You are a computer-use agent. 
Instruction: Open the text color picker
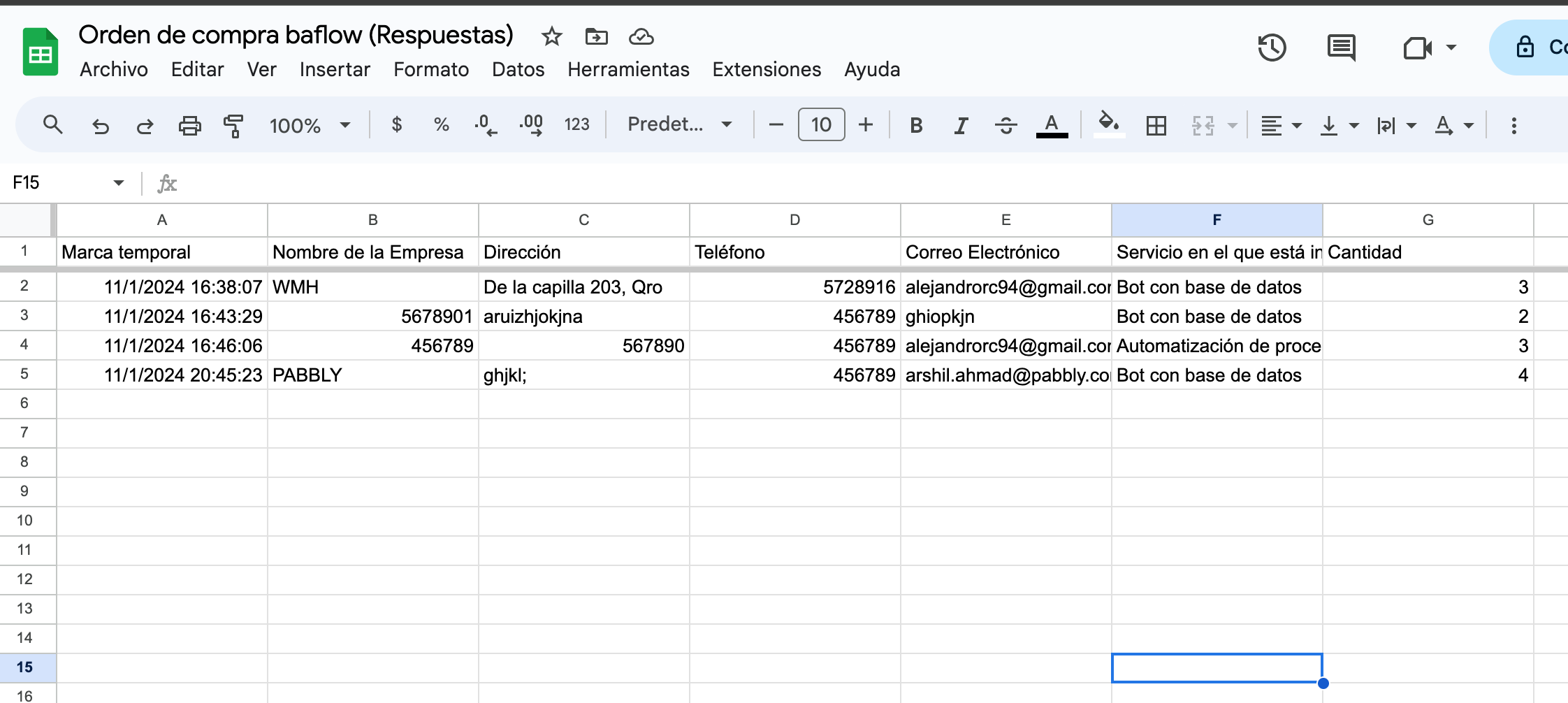point(1052,126)
